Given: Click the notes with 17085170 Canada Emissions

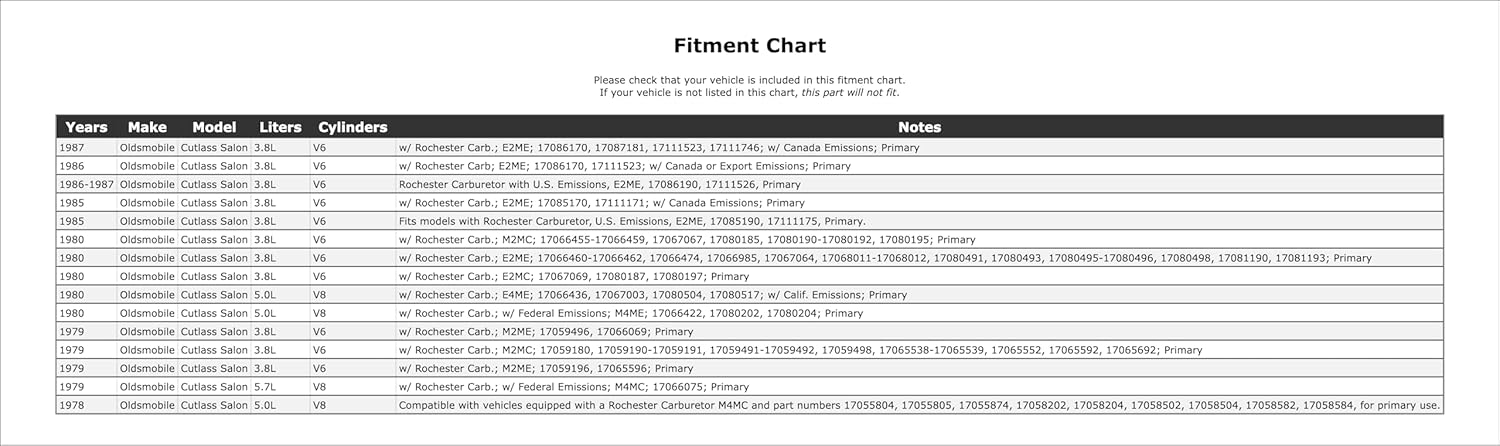Looking at the screenshot, I should coord(601,203).
